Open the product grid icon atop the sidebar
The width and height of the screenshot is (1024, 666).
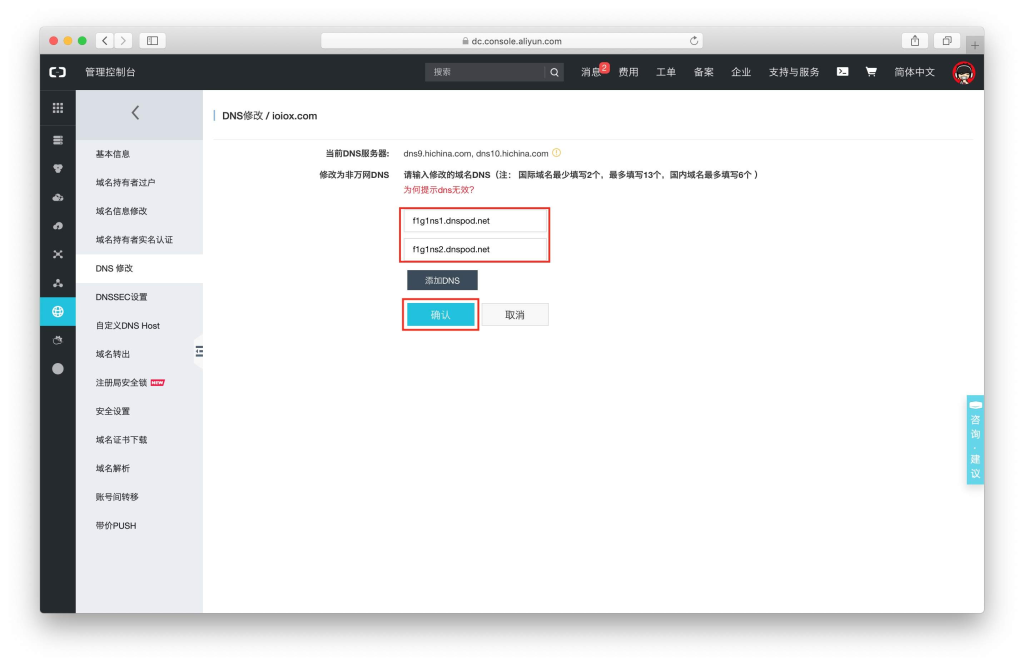click(x=57, y=107)
